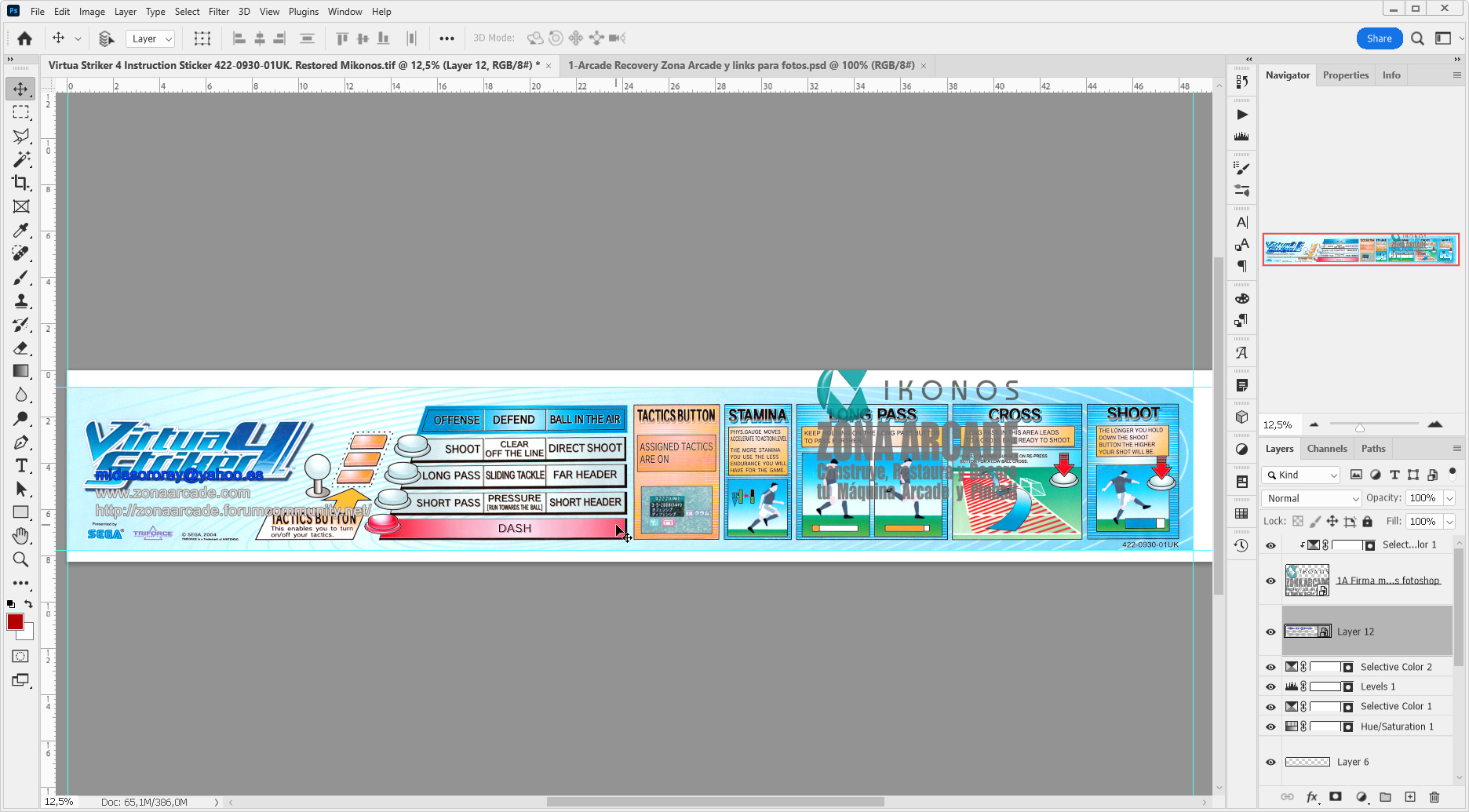Open the Filter menu
The width and height of the screenshot is (1469, 812).
219,12
